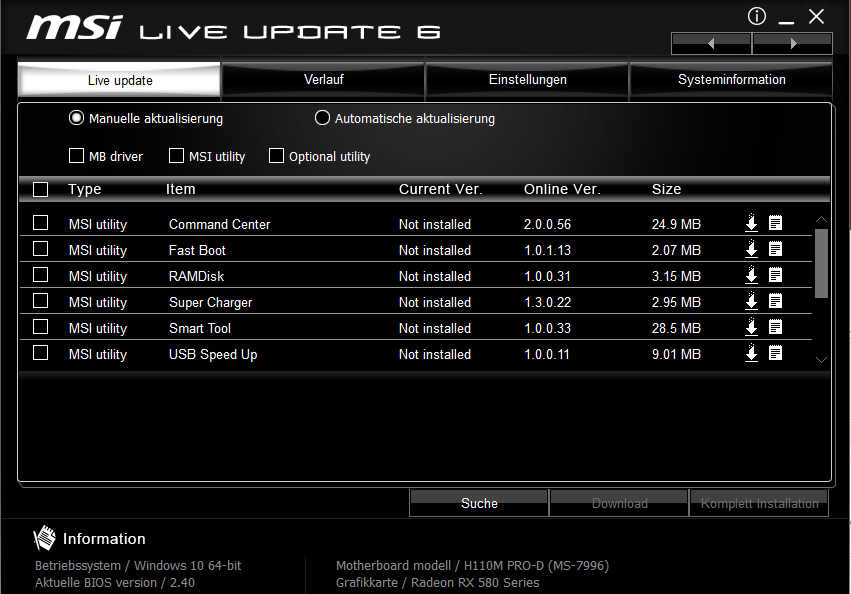The image size is (851, 594).
Task: Check the Fast Boot row checkbox
Action: pyautogui.click(x=41, y=249)
